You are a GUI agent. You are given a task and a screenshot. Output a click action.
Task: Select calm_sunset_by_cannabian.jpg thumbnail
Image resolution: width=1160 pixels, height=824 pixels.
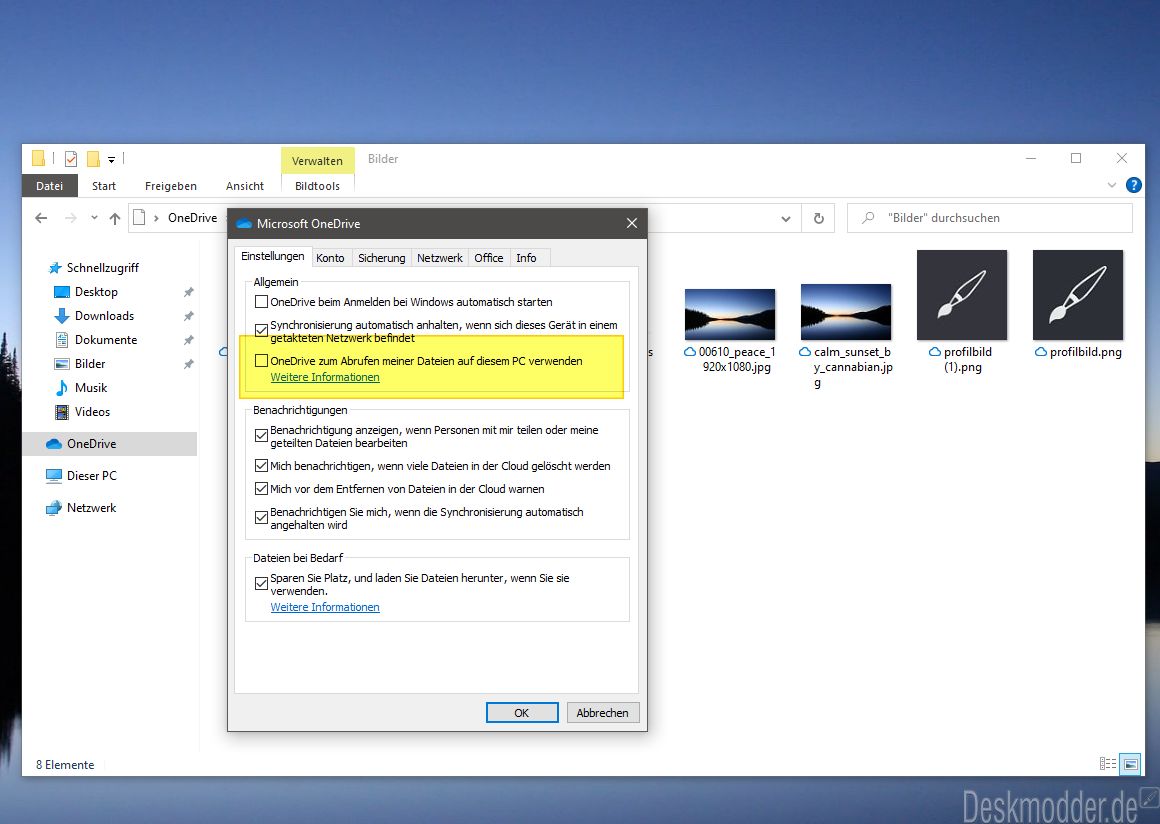[x=846, y=311]
